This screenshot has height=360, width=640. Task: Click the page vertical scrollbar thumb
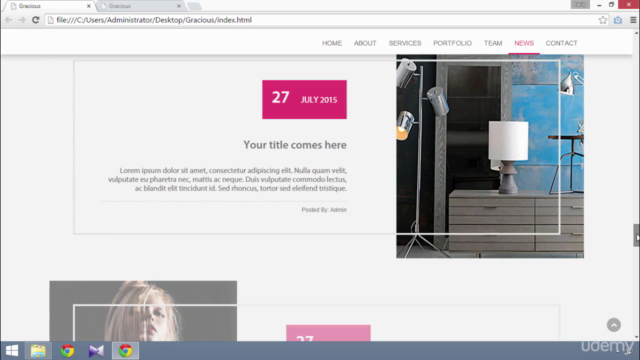(636, 235)
